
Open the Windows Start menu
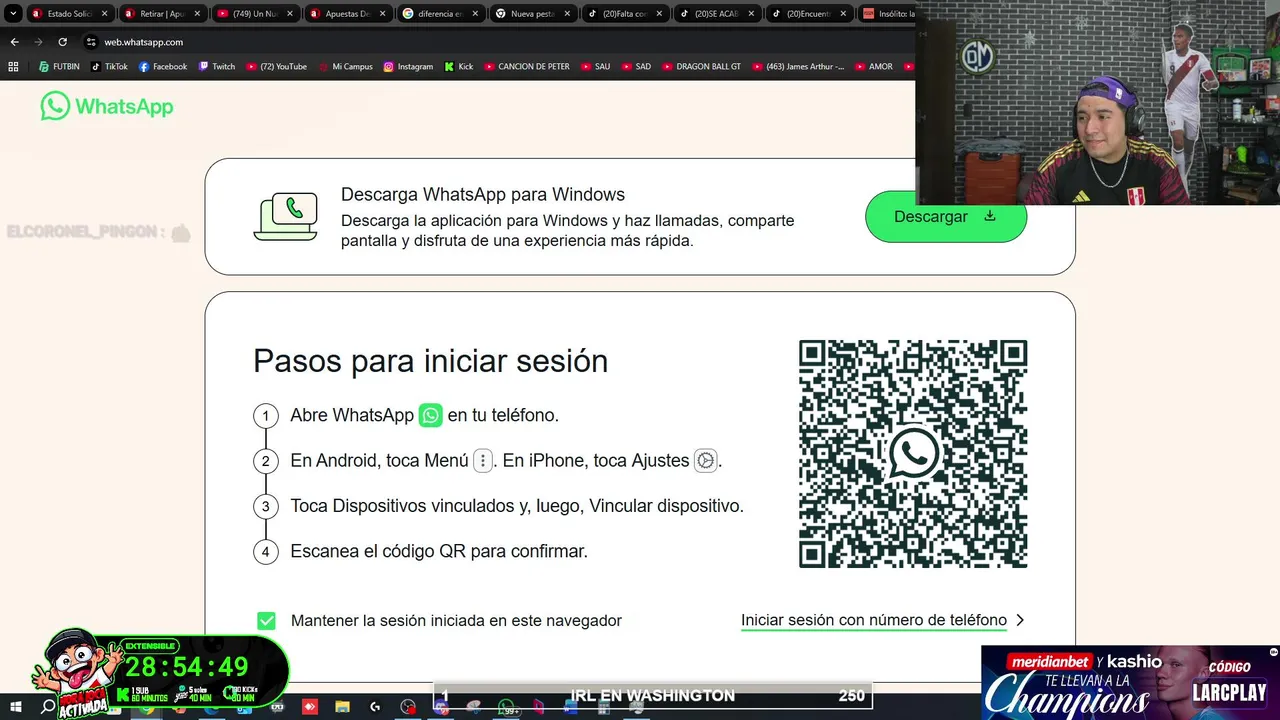click(x=14, y=707)
